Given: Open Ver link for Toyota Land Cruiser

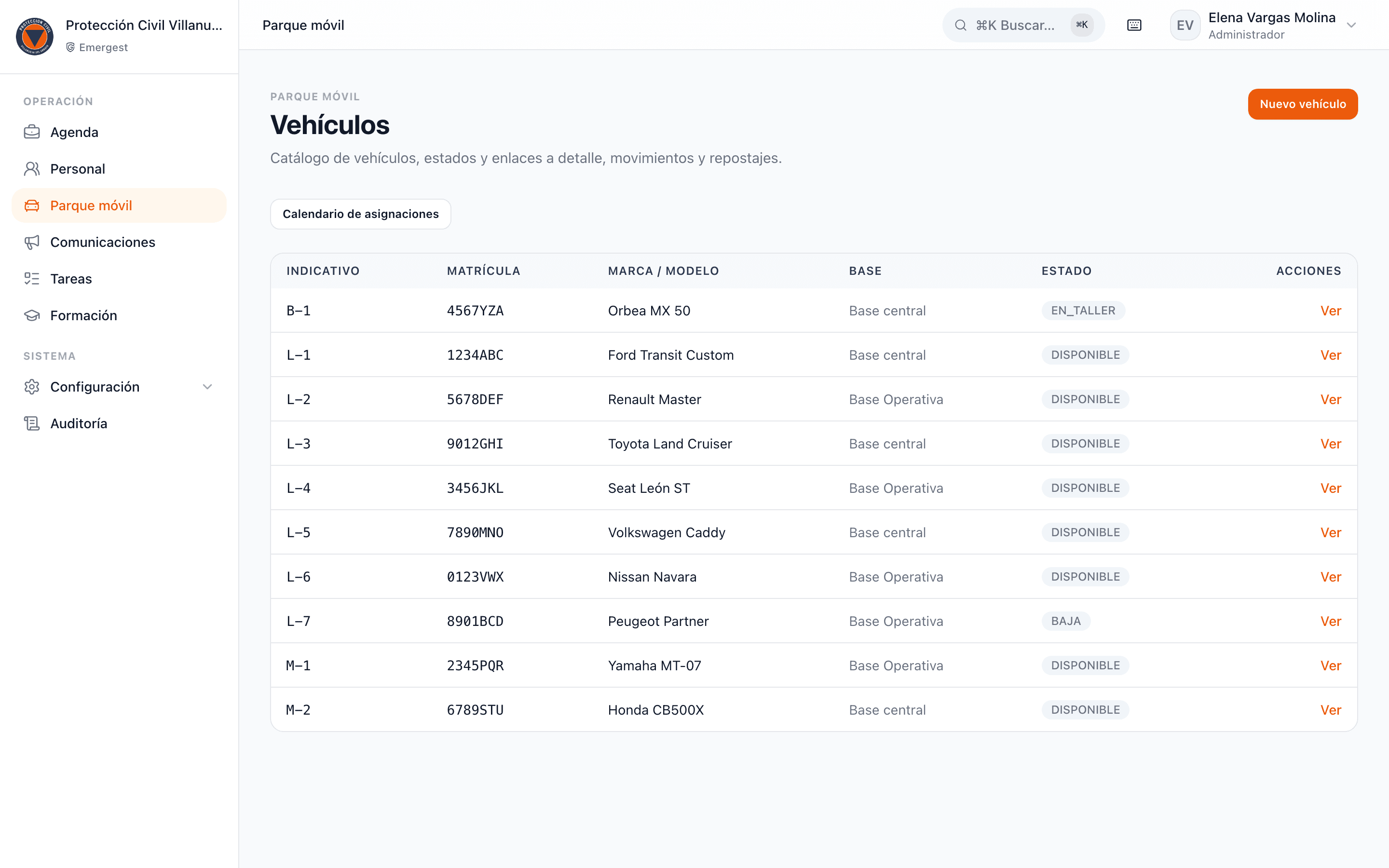Looking at the screenshot, I should coord(1331,444).
